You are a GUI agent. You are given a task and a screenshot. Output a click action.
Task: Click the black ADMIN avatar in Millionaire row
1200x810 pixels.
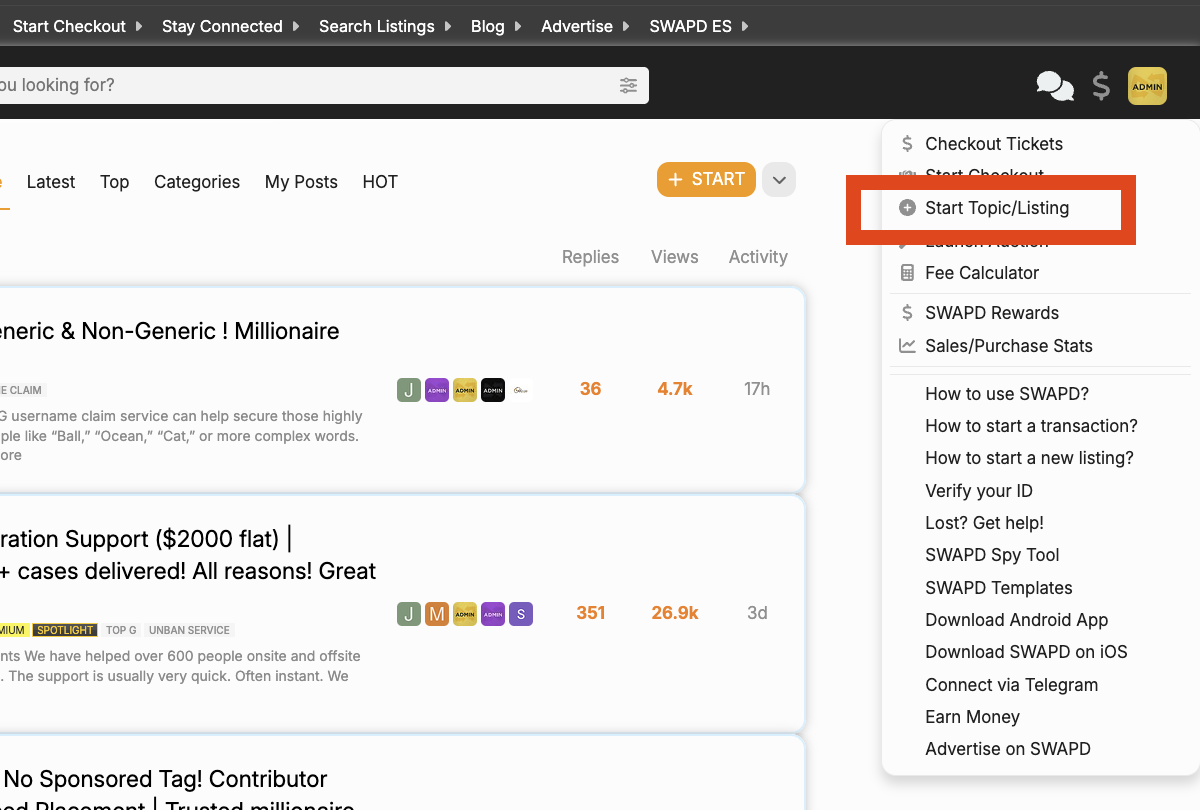(493, 390)
